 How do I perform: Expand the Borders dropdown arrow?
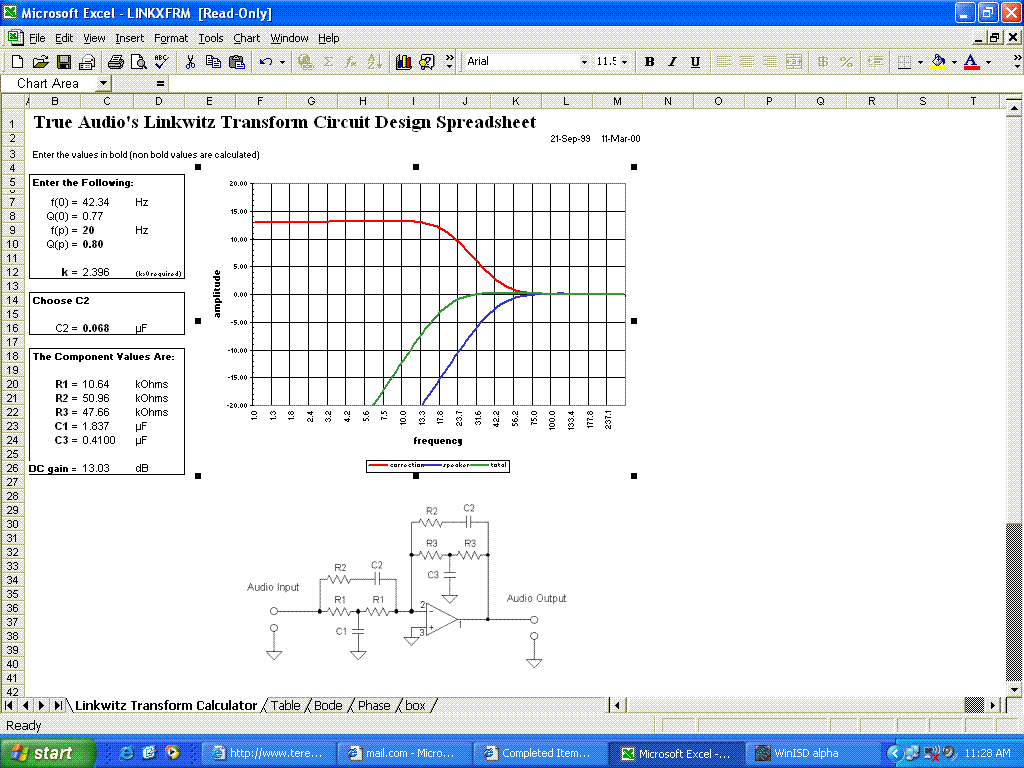coord(920,62)
